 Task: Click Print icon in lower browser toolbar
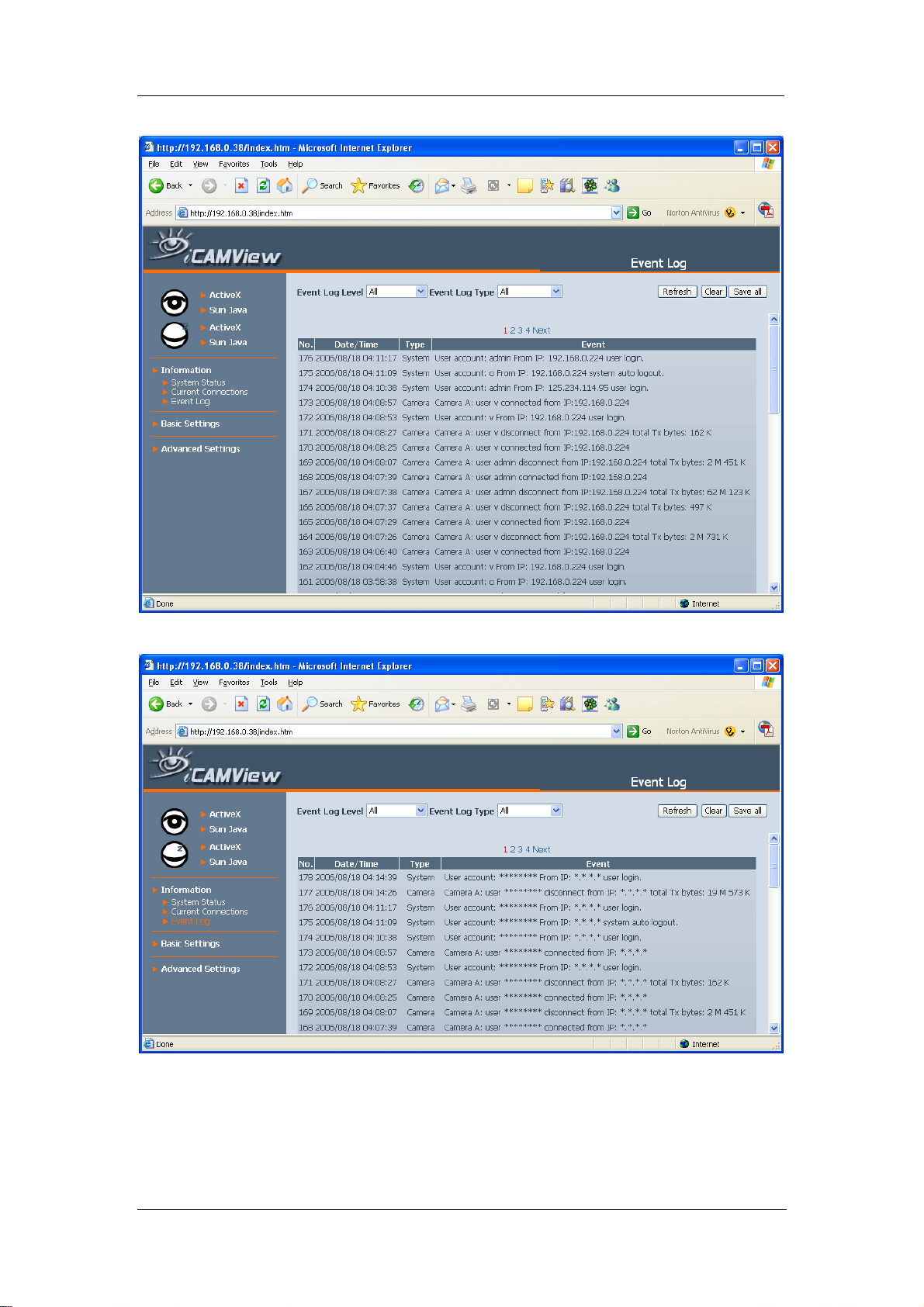point(469,704)
